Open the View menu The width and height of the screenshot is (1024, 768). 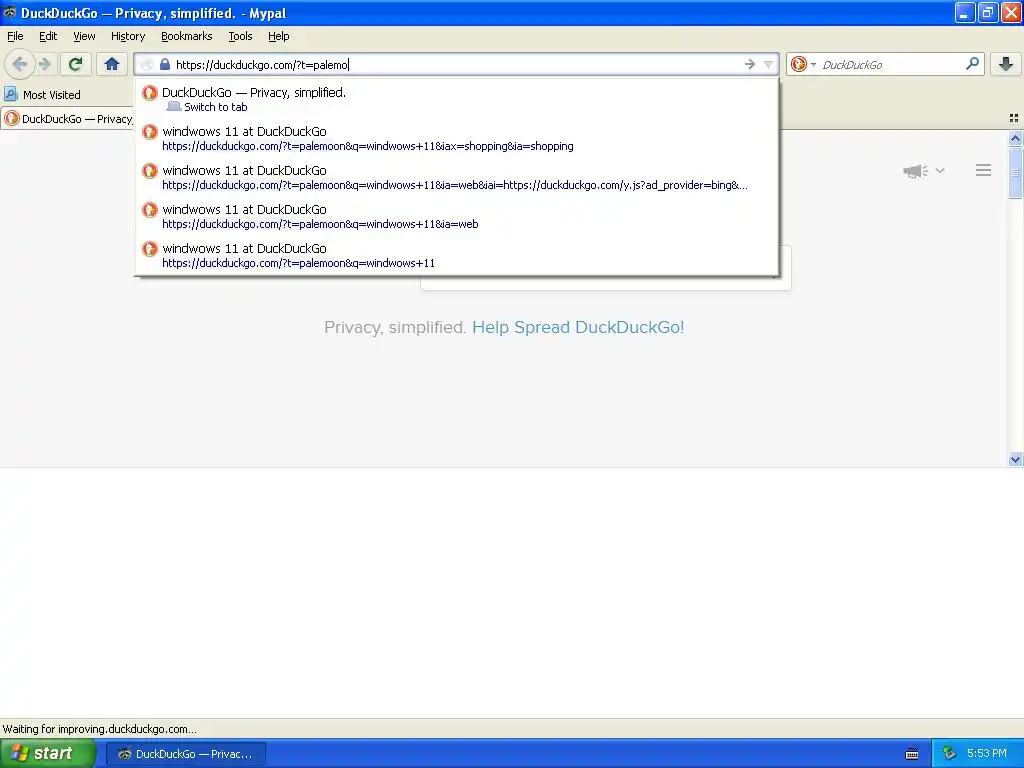(84, 36)
